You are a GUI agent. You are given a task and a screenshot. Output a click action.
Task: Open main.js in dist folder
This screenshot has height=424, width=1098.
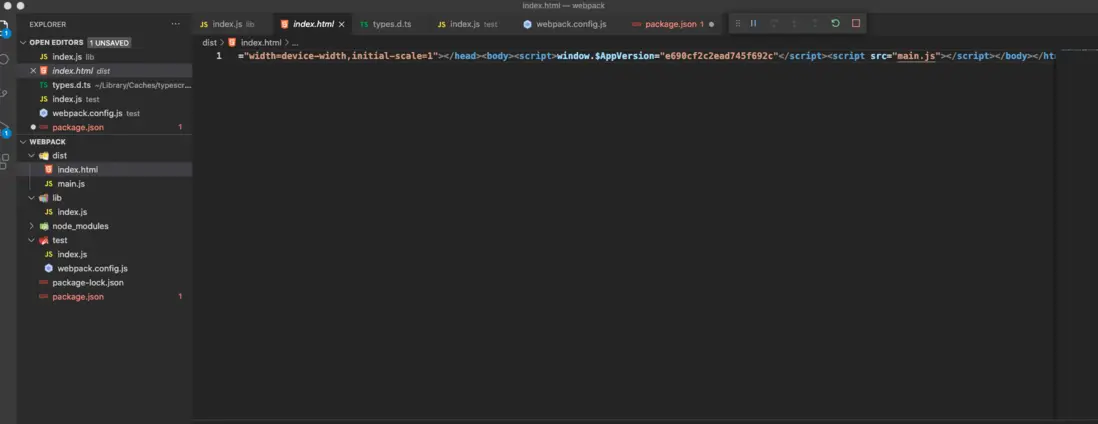[105, 184]
